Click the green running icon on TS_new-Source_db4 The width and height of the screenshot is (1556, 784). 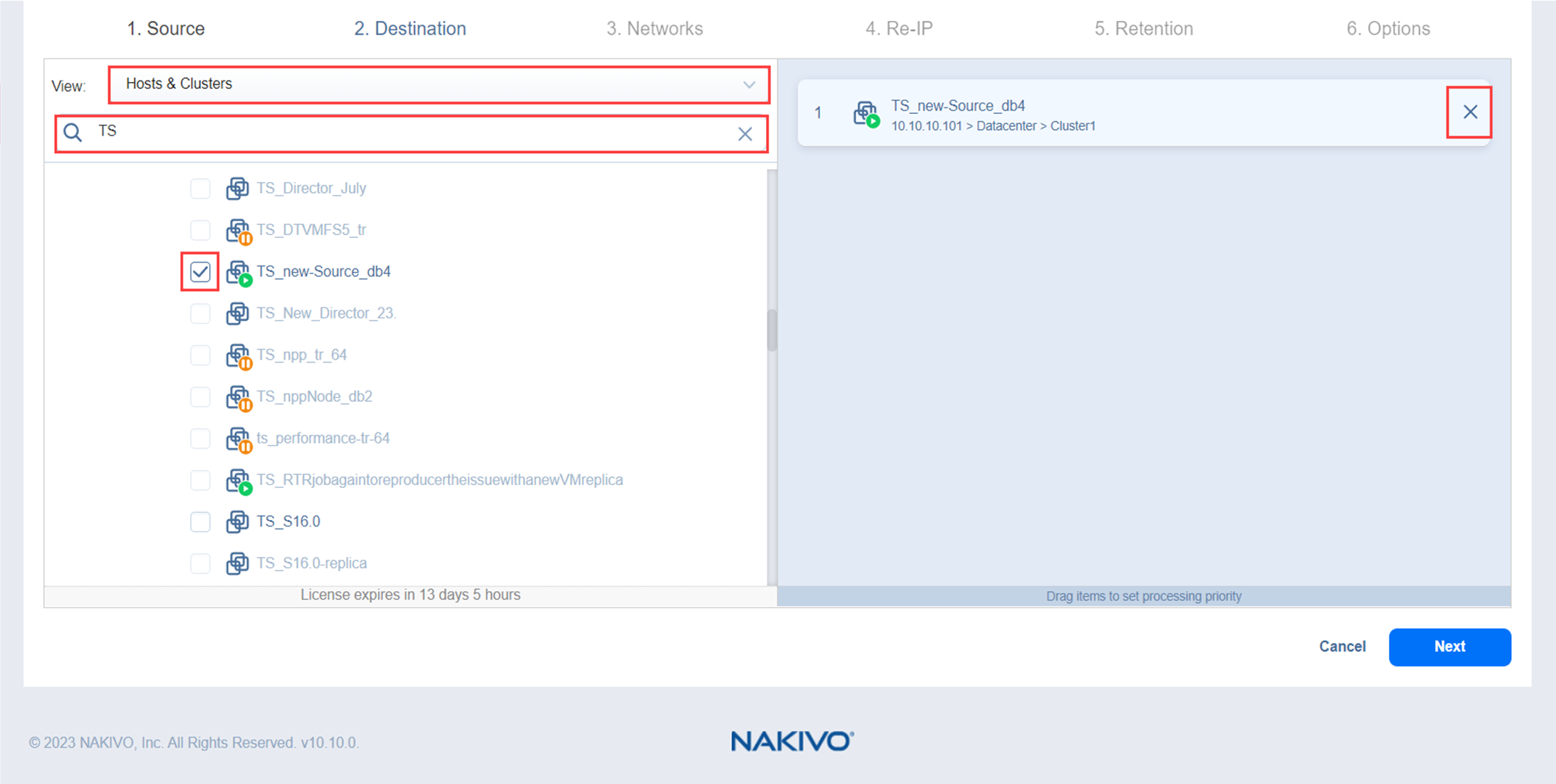[x=246, y=279]
